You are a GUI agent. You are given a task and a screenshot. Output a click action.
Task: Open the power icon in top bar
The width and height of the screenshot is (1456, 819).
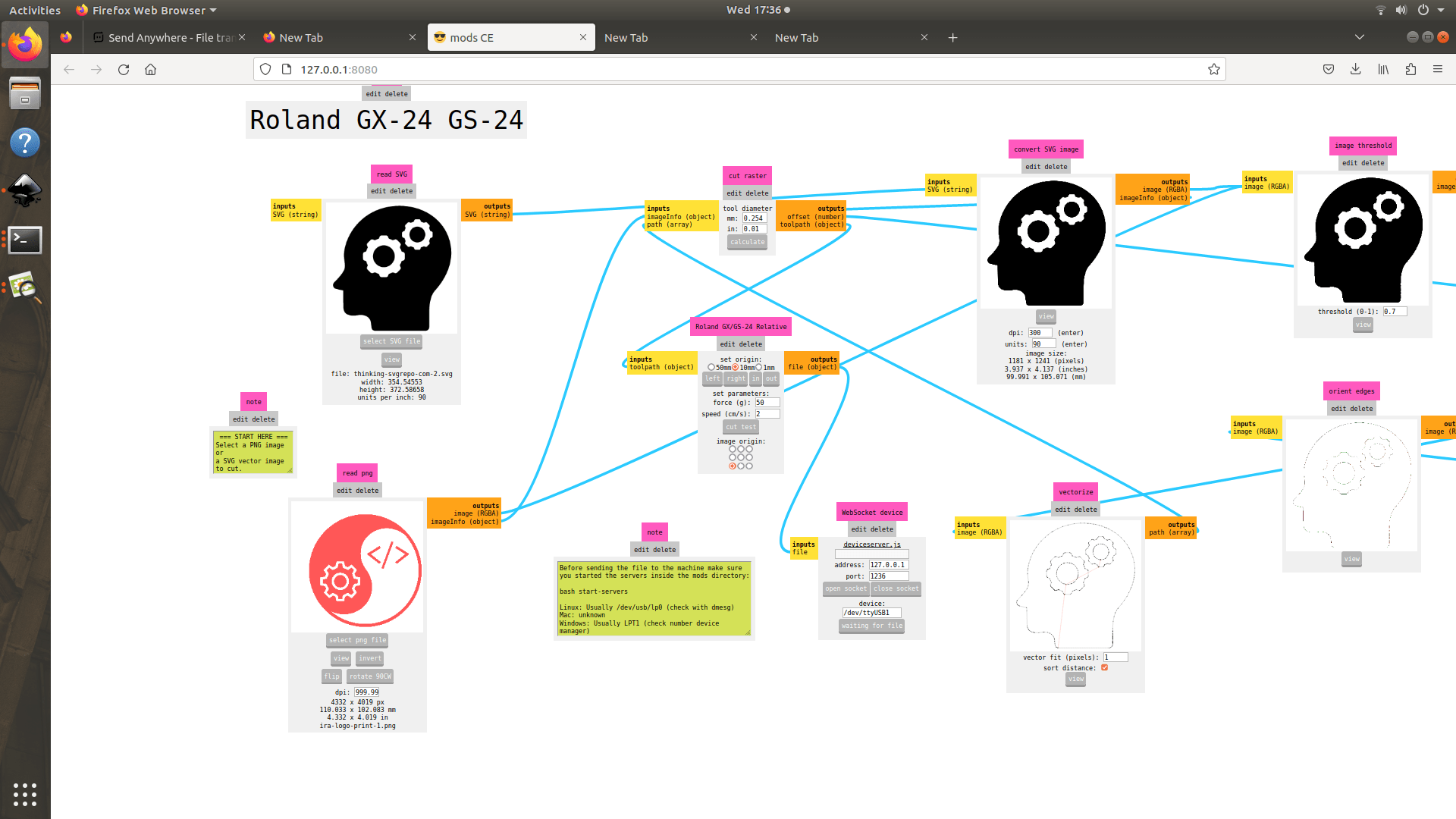pyautogui.click(x=1423, y=10)
